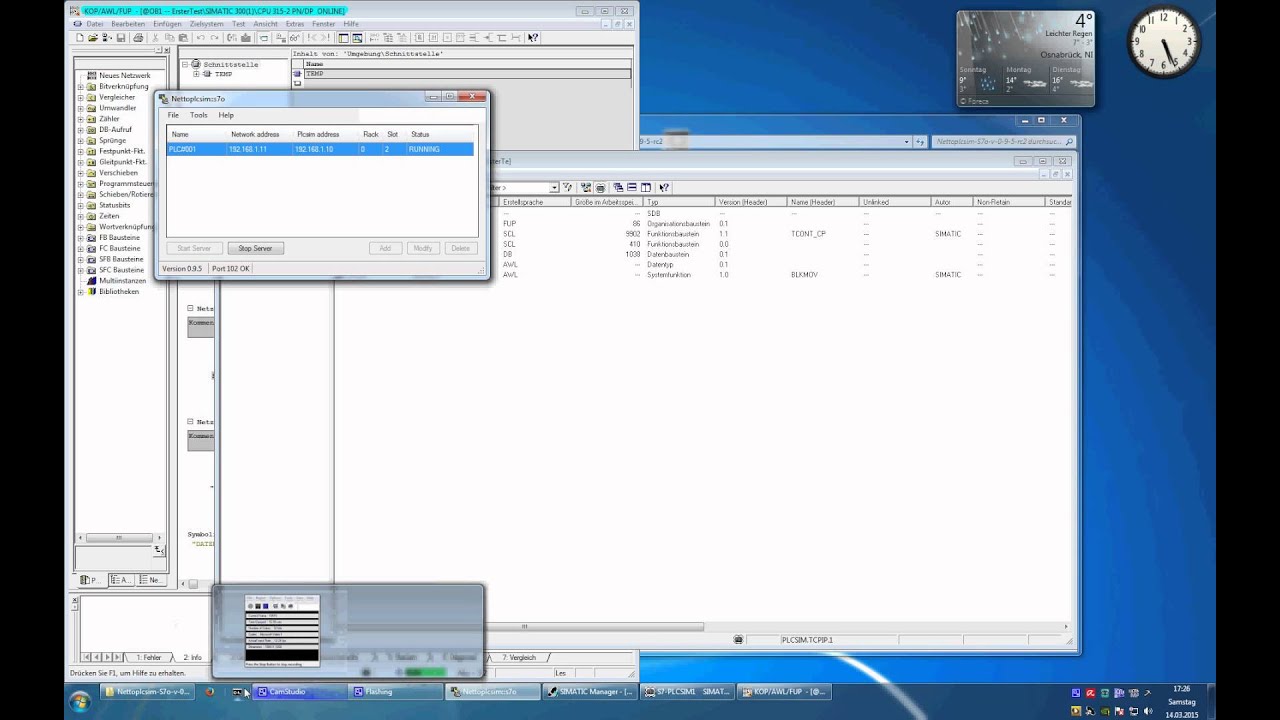Click the Add button in Nettoplcsim

[x=385, y=248]
